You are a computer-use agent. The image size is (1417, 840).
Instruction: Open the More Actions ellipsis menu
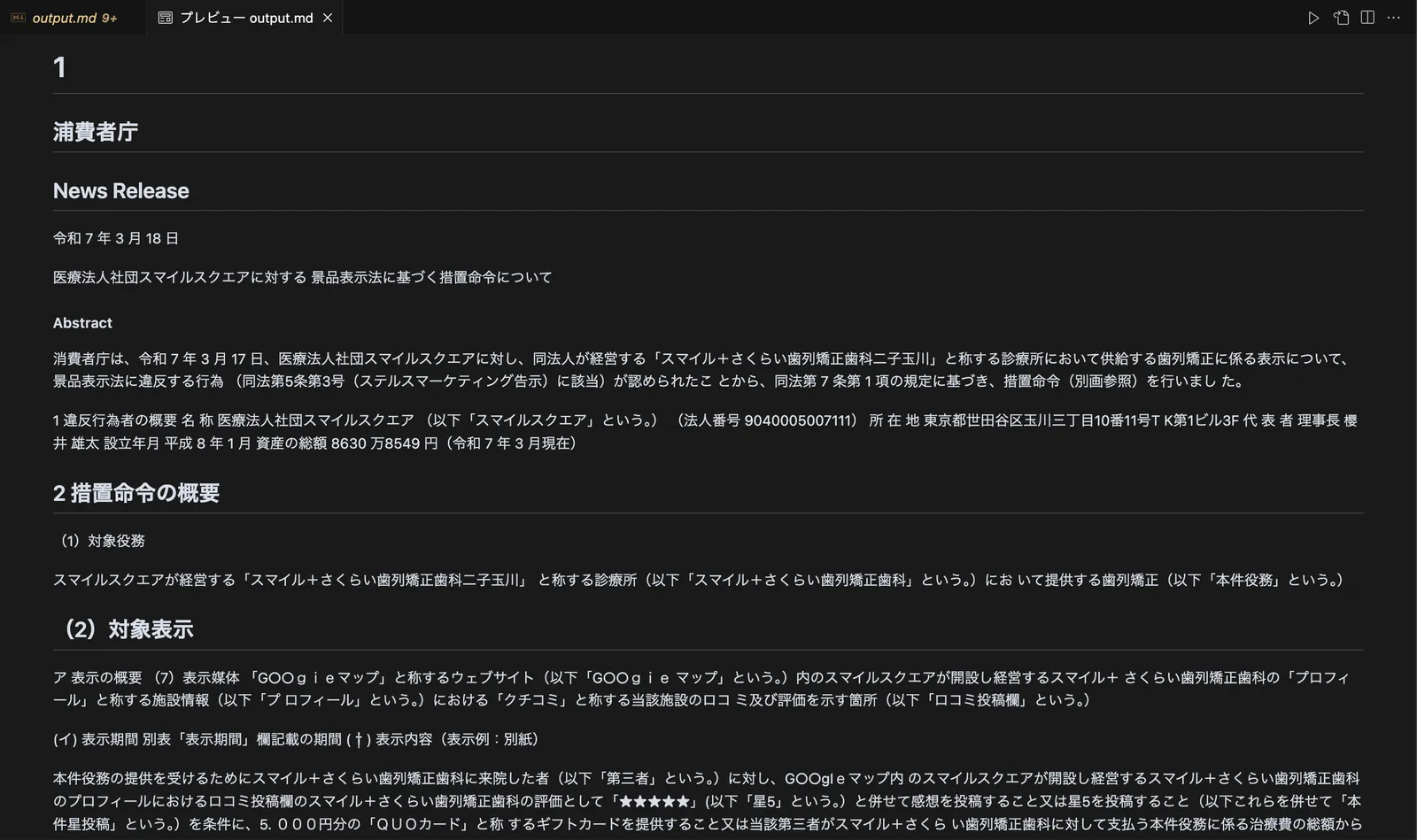tap(1394, 18)
